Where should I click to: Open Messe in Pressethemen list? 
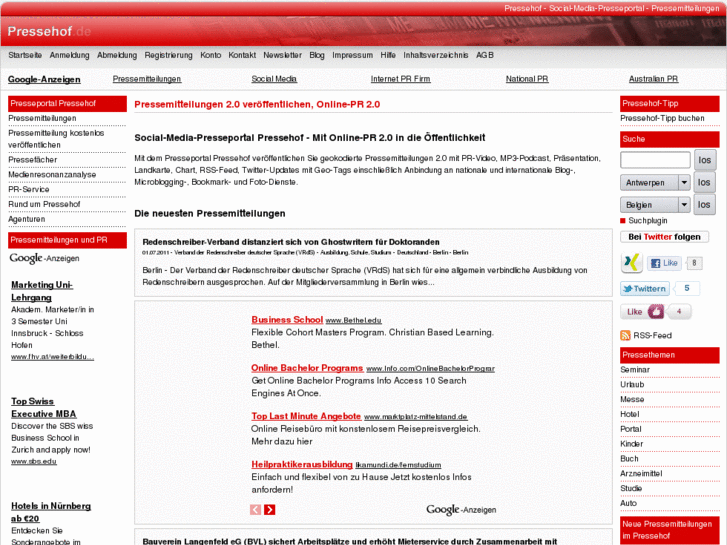[632, 399]
